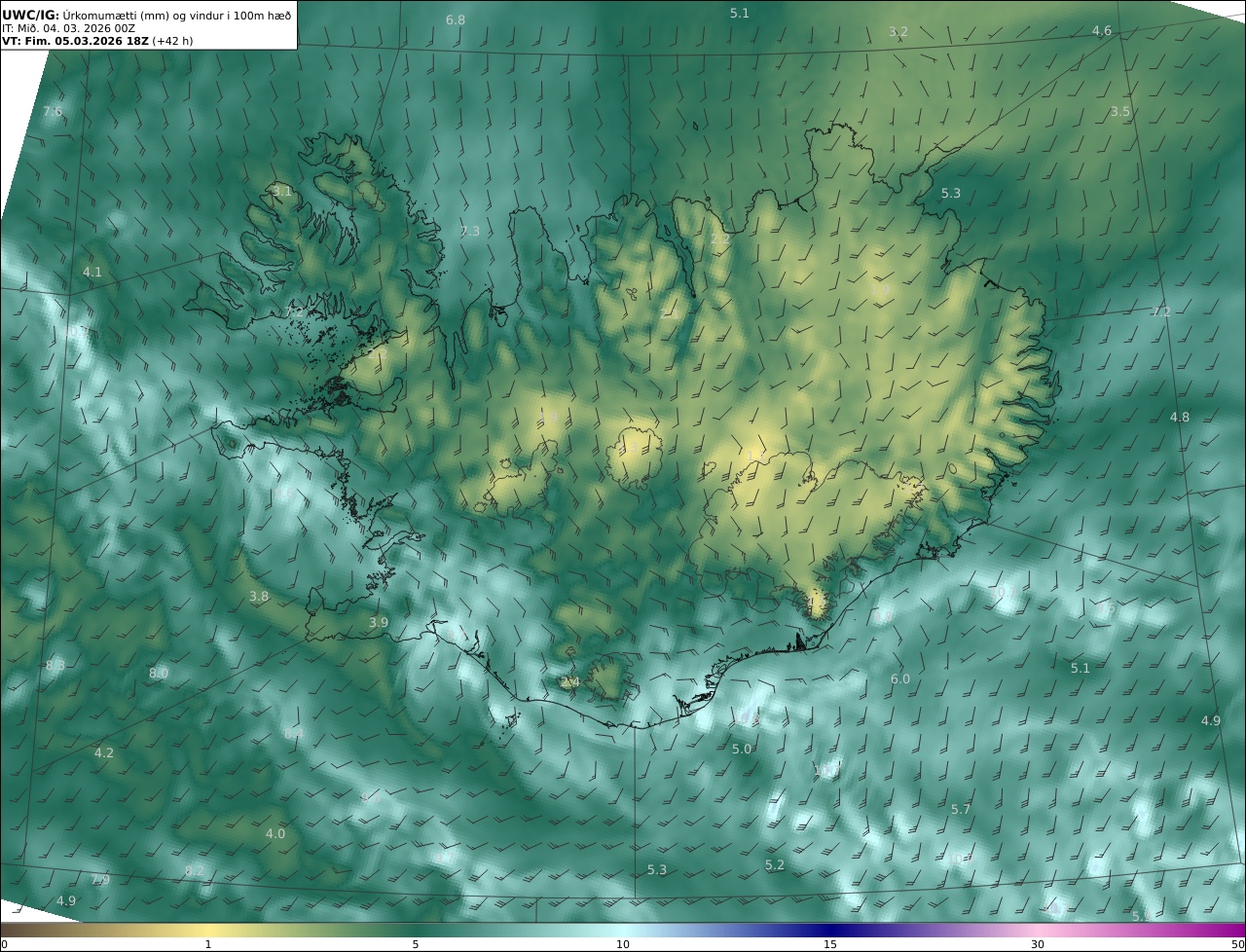Viewport: 1246px width, 952px height.
Task: Click the map value label 7.9
Action: click(x=100, y=880)
